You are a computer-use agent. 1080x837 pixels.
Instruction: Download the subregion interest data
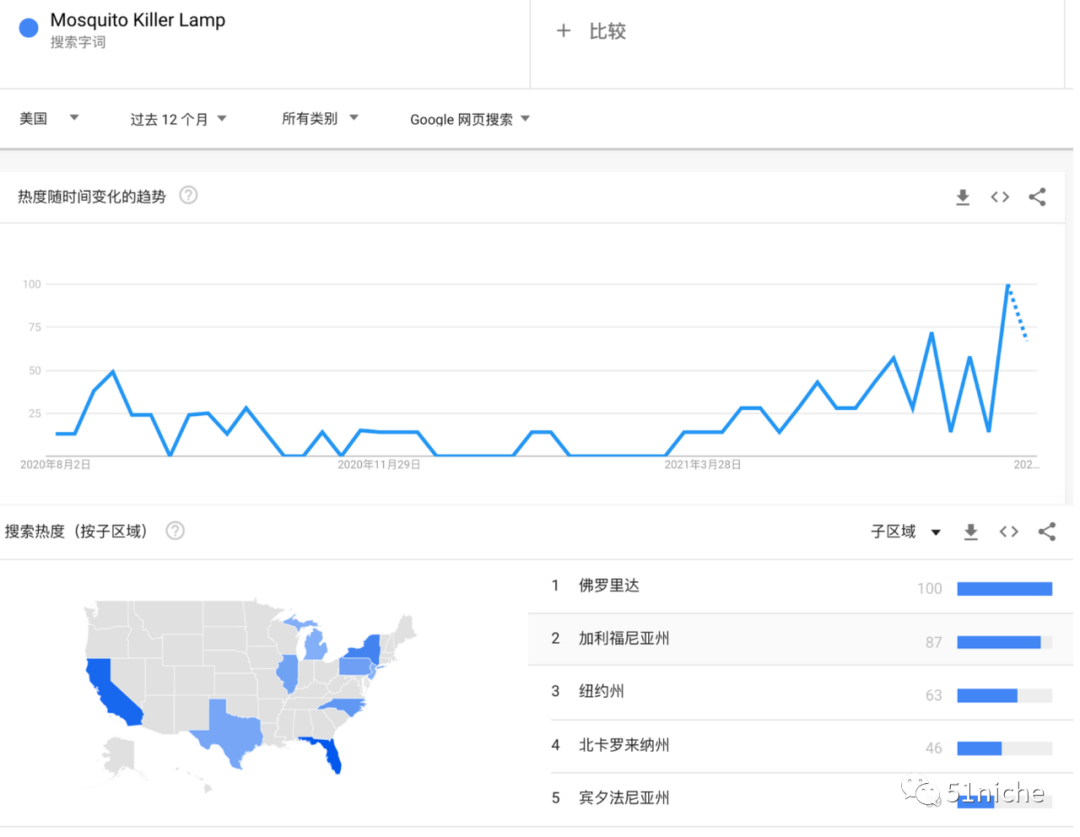click(971, 532)
